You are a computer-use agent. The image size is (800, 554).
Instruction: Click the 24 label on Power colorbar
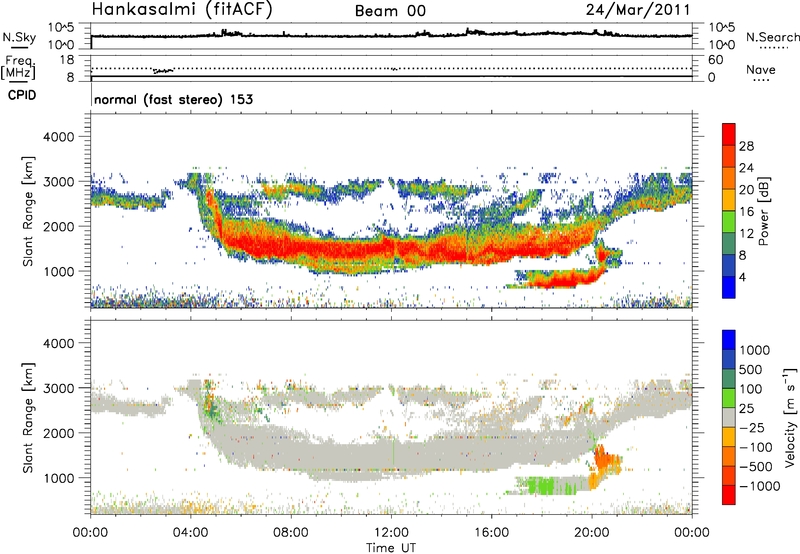click(x=746, y=168)
